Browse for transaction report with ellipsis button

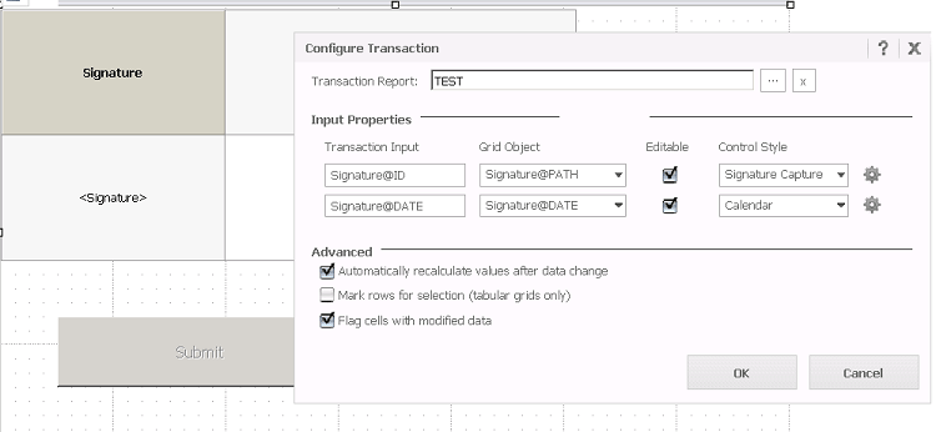pos(772,81)
